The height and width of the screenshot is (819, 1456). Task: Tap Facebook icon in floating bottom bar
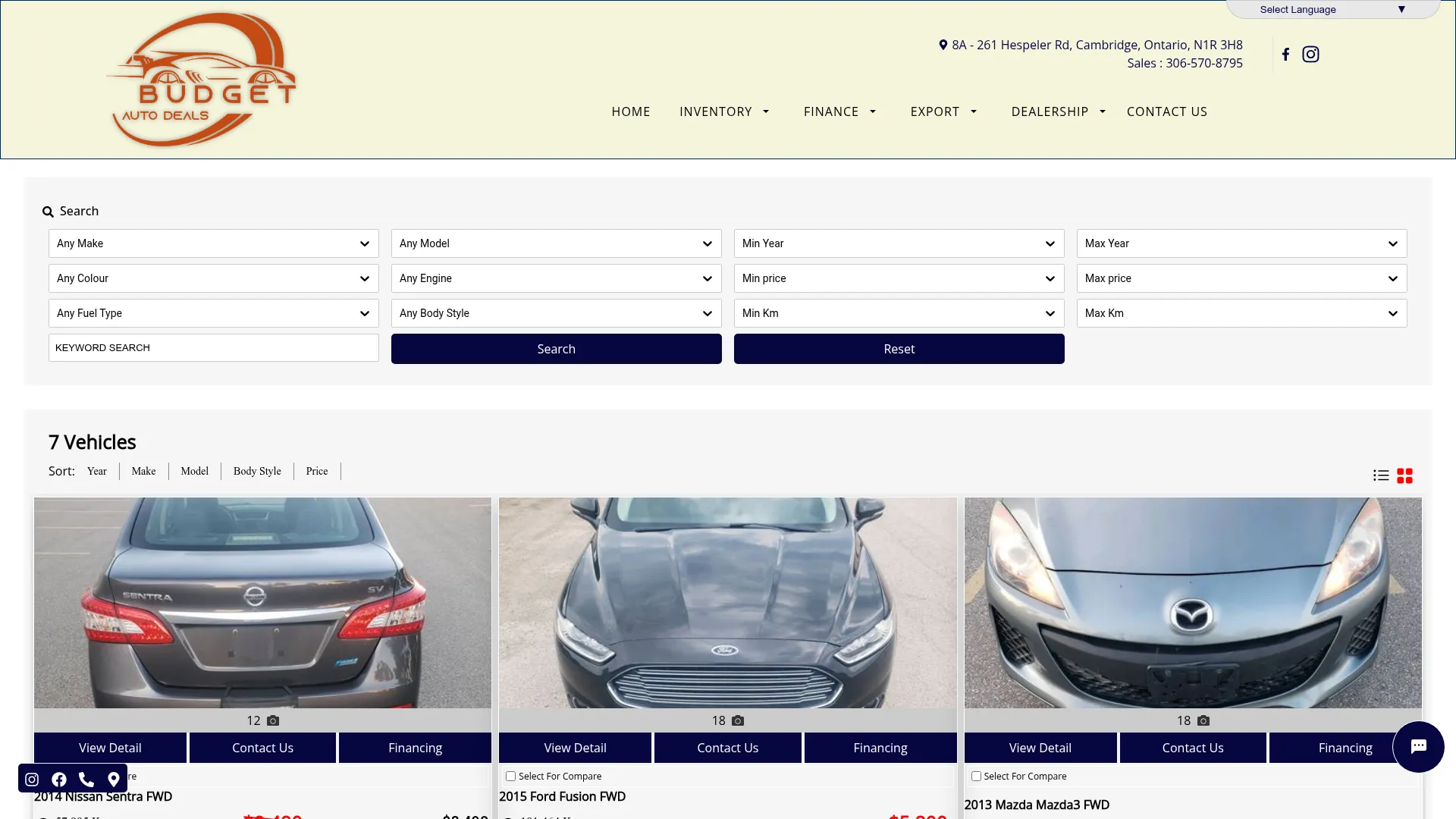pyautogui.click(x=59, y=779)
